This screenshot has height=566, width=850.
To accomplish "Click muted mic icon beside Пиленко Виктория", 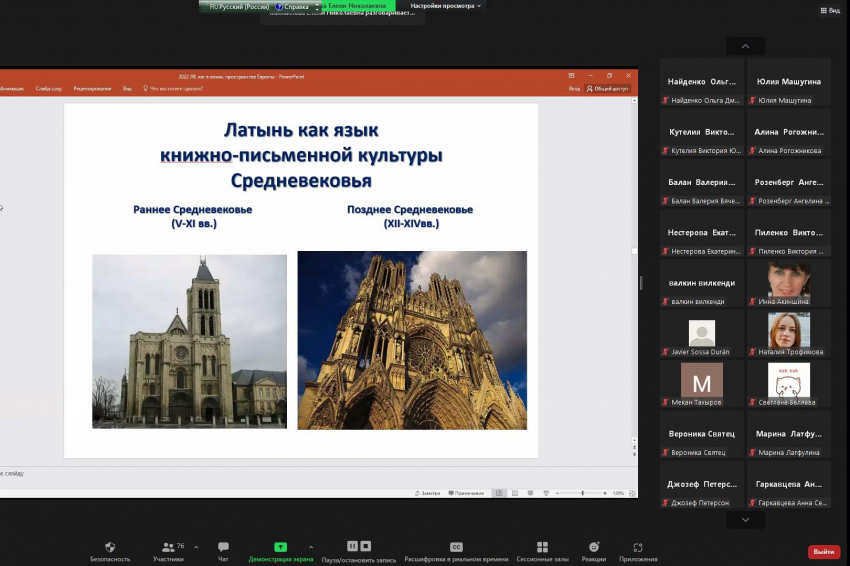I will [752, 252].
